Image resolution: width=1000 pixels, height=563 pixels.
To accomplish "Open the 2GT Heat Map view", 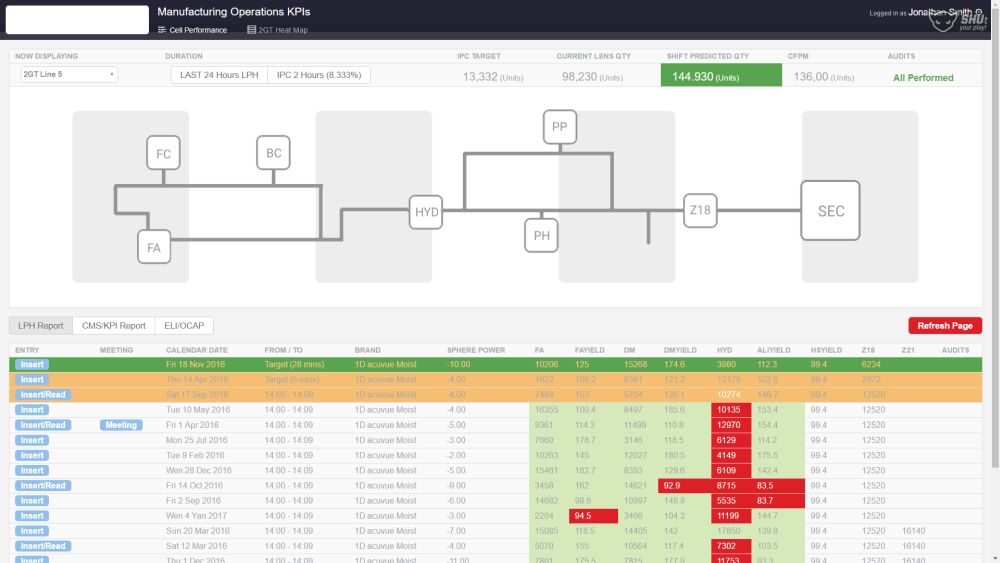I will 277,30.
